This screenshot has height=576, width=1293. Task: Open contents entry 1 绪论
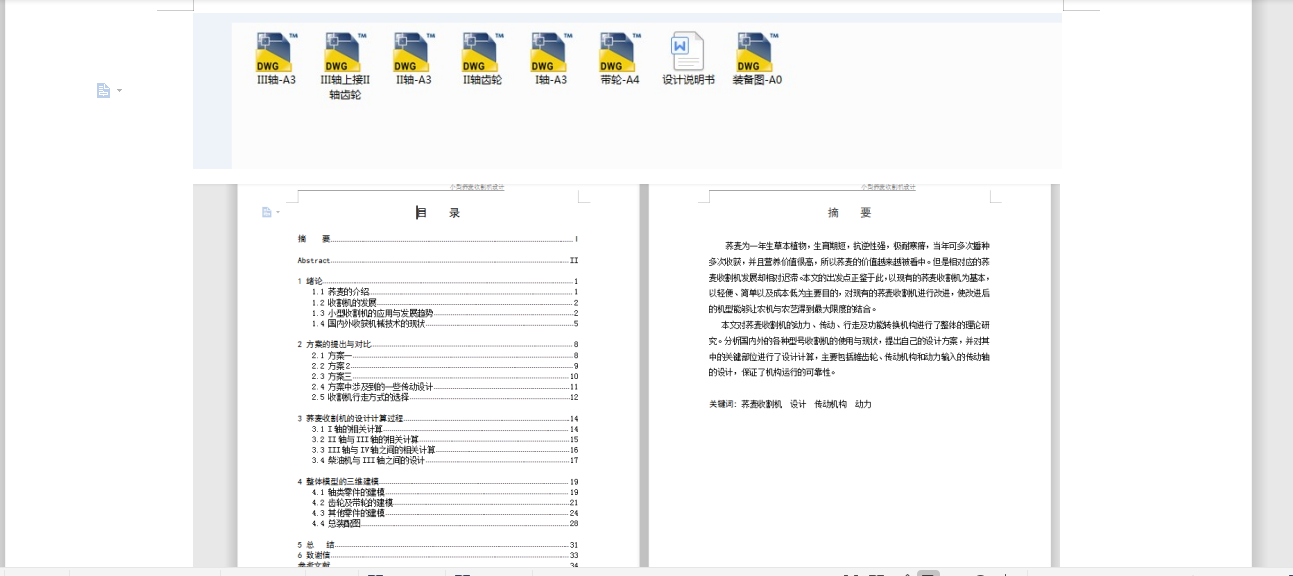[438, 281]
